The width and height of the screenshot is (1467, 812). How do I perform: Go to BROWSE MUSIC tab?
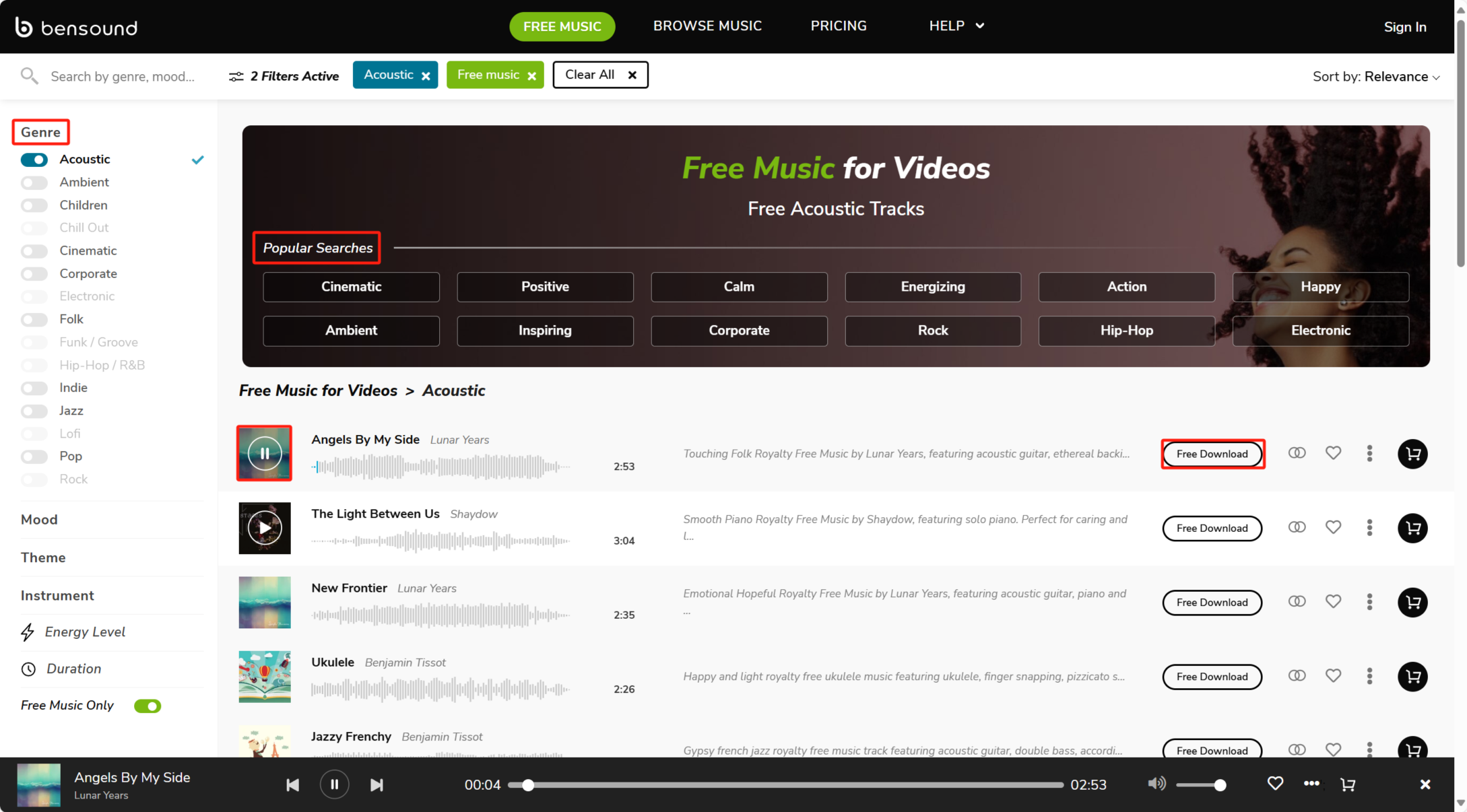pyautogui.click(x=707, y=26)
